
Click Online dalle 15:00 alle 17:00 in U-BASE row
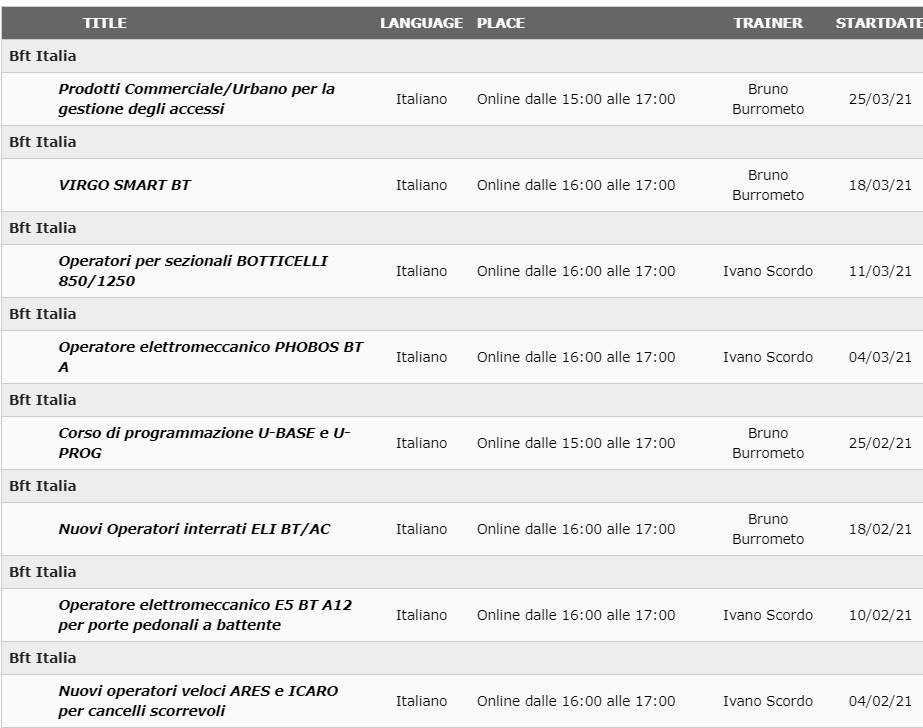(x=576, y=443)
